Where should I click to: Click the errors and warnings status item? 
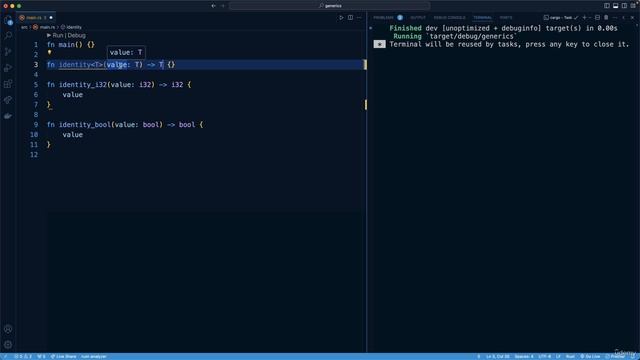23,356
